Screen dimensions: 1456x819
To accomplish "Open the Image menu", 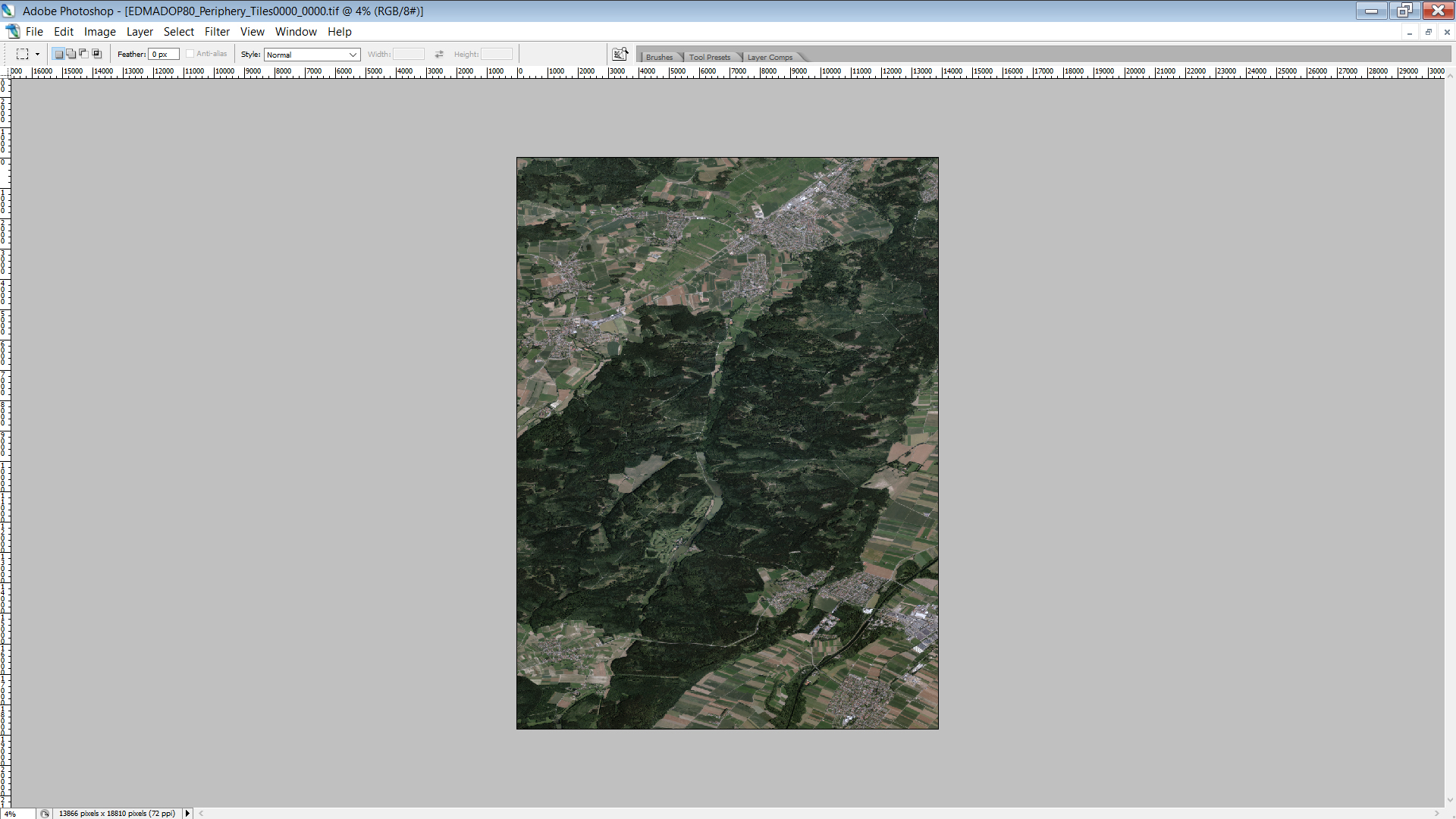I will 99,31.
